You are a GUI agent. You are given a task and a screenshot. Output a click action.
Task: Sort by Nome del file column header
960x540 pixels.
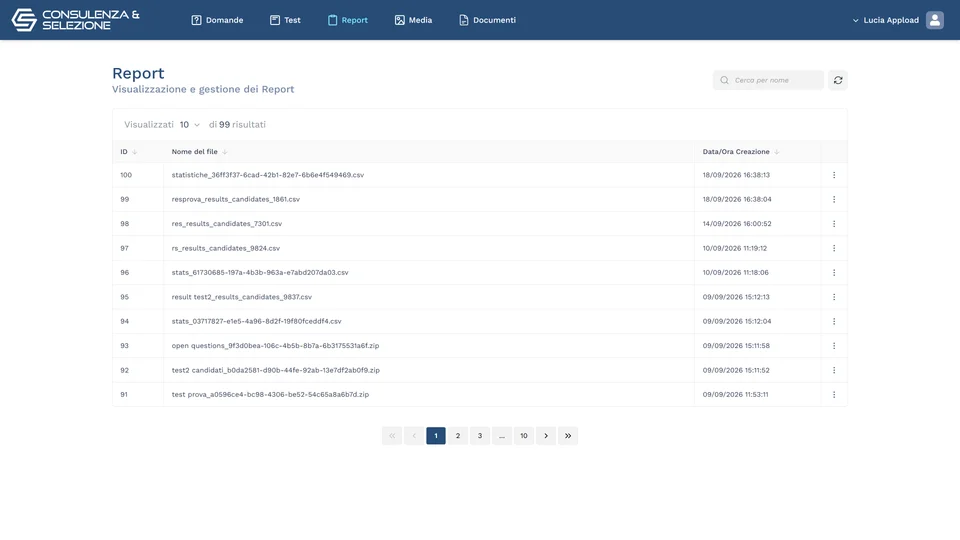coord(200,152)
